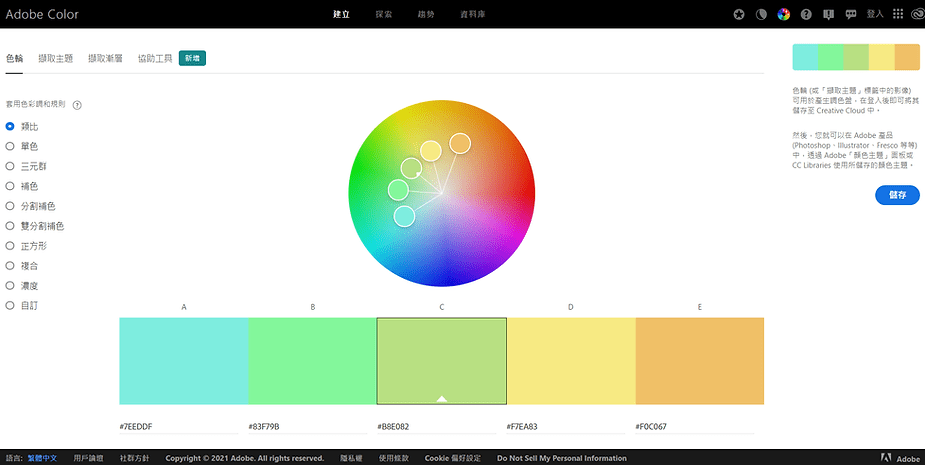Open the 探索 top menu
This screenshot has width=925, height=465.
pyautogui.click(x=383, y=14)
